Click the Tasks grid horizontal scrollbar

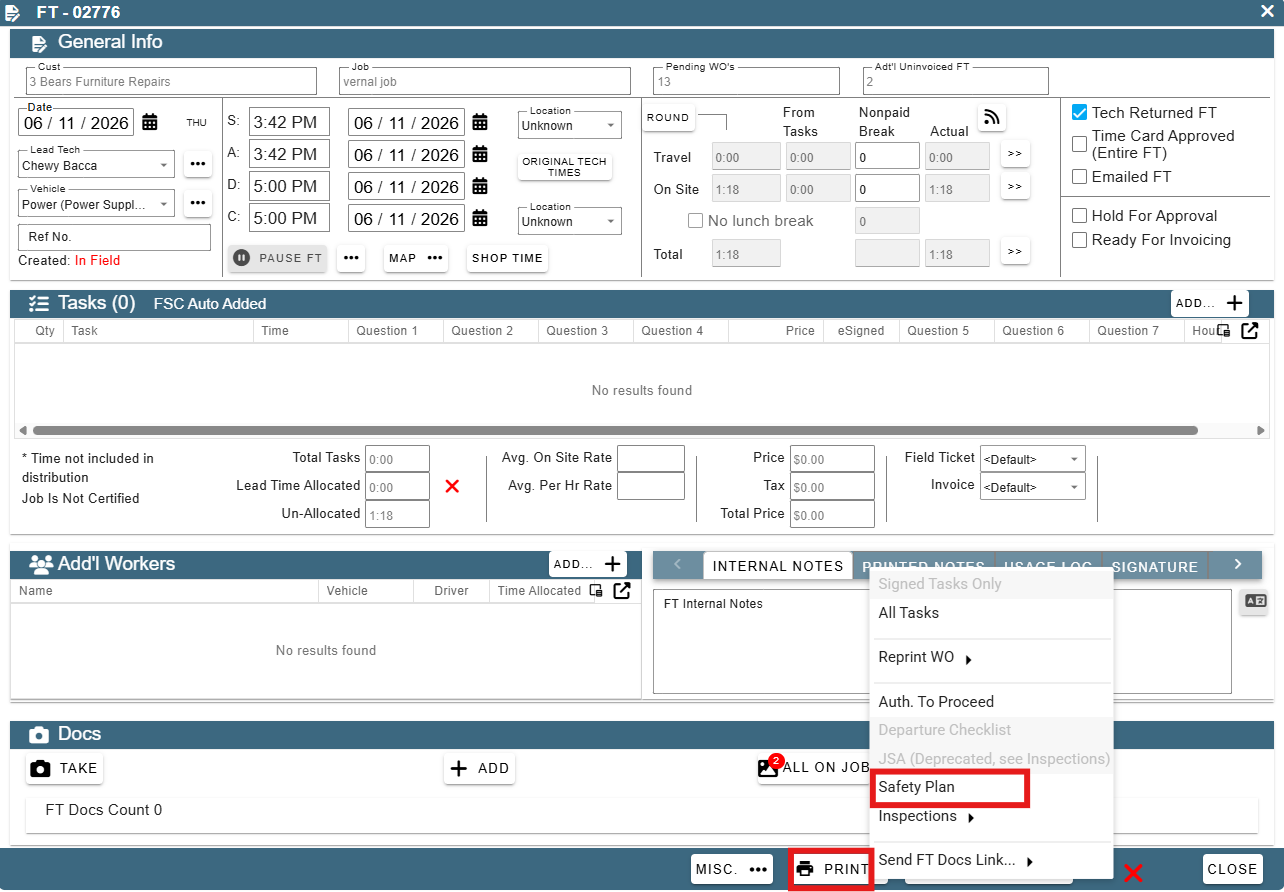[x=615, y=431]
